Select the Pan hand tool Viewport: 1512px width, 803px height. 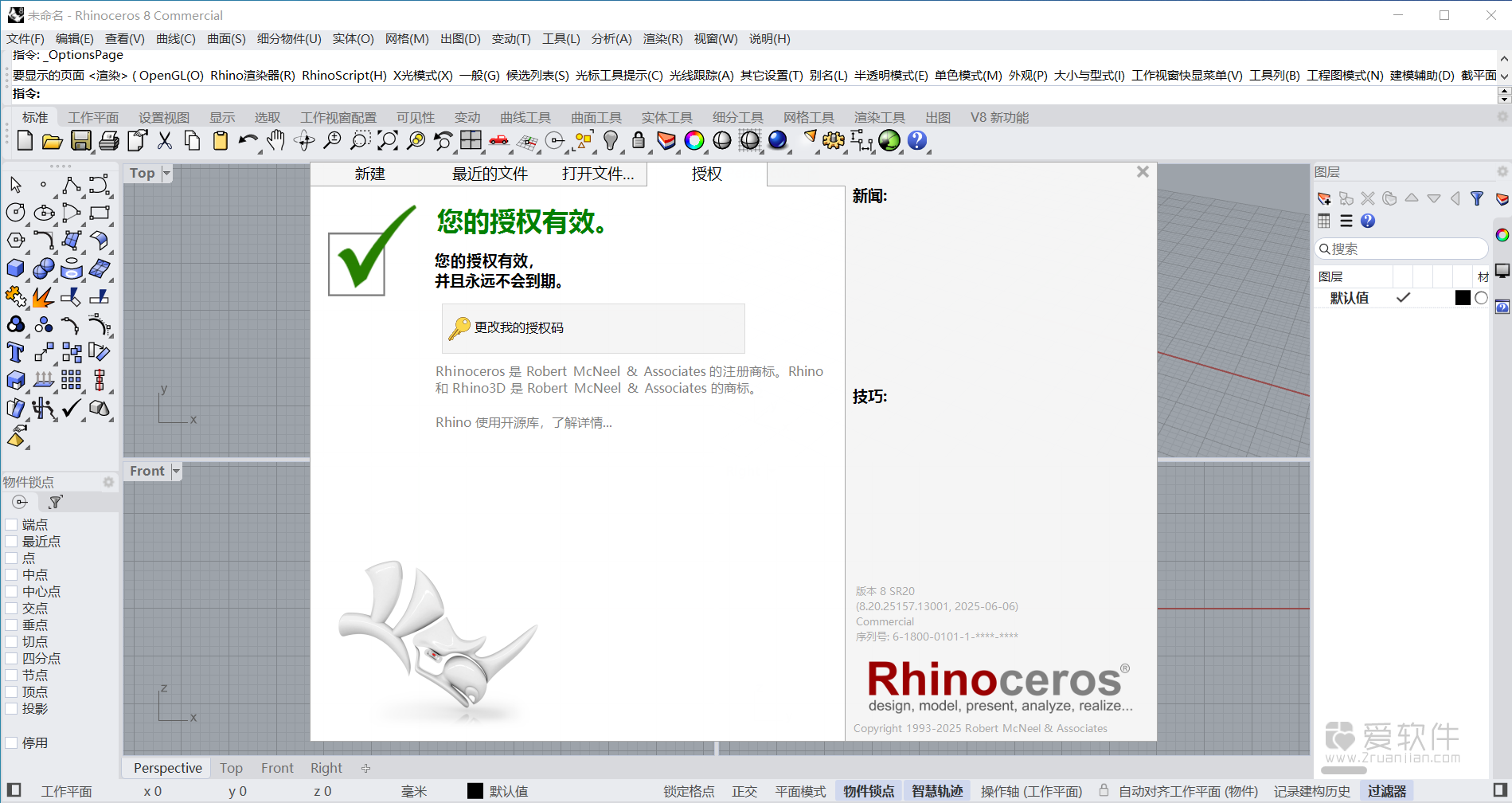point(276,141)
